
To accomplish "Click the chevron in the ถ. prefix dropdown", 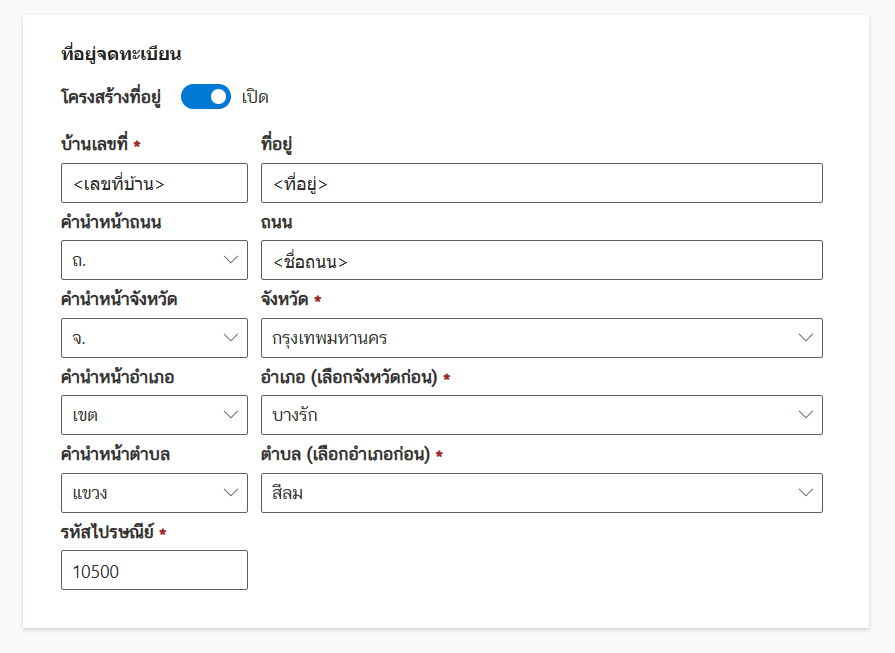I will [x=231, y=260].
